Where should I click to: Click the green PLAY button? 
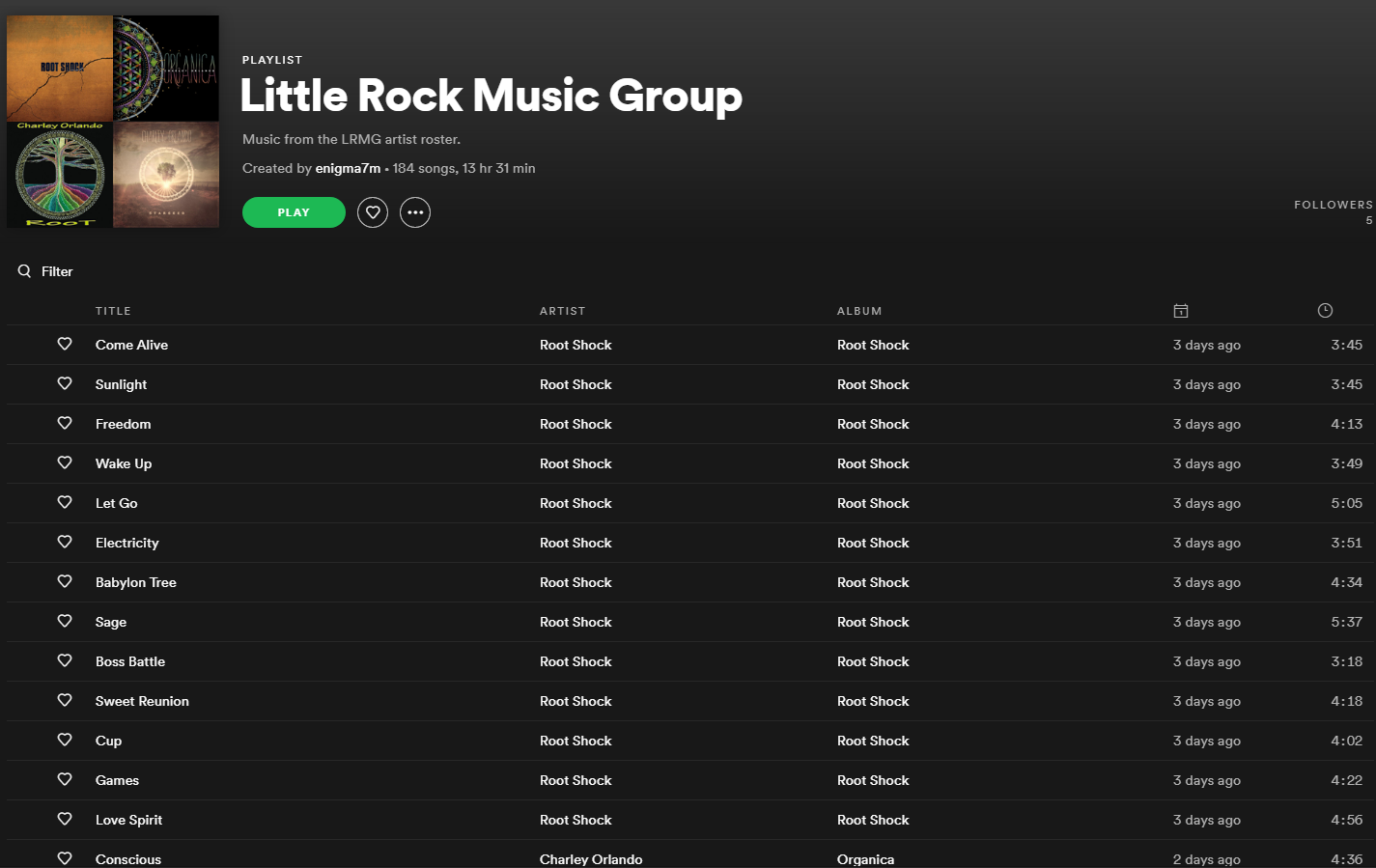[294, 212]
